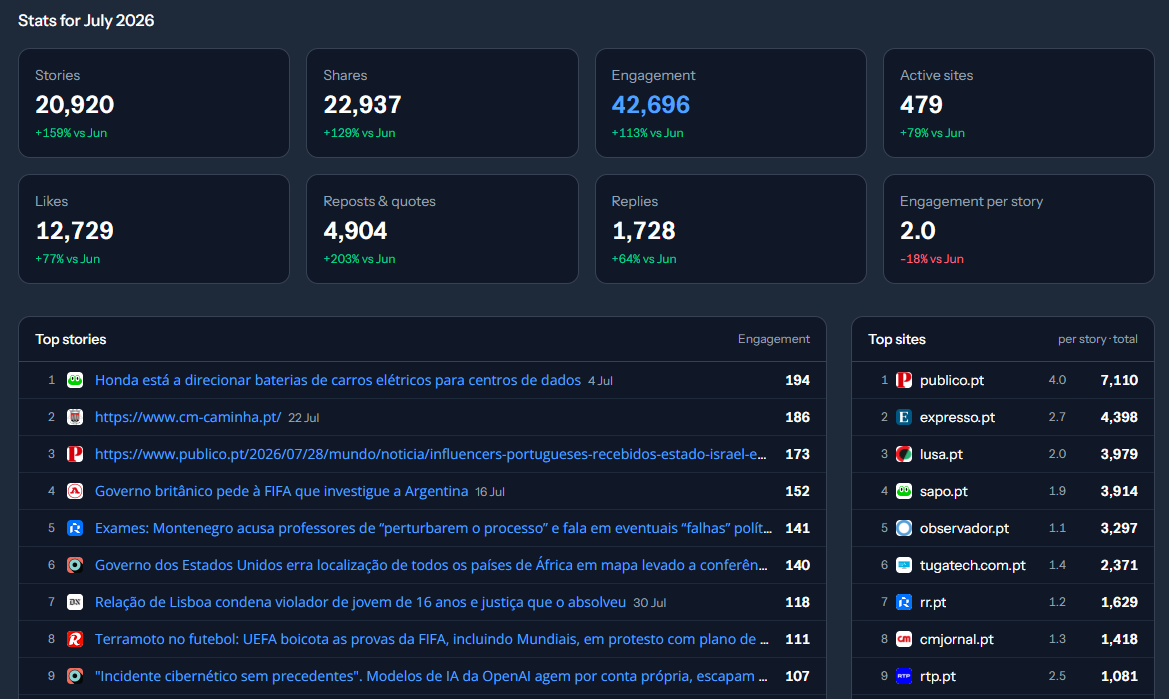
Task: Click the RR icon beside the Exames Montenegro story
Action: click(x=75, y=528)
